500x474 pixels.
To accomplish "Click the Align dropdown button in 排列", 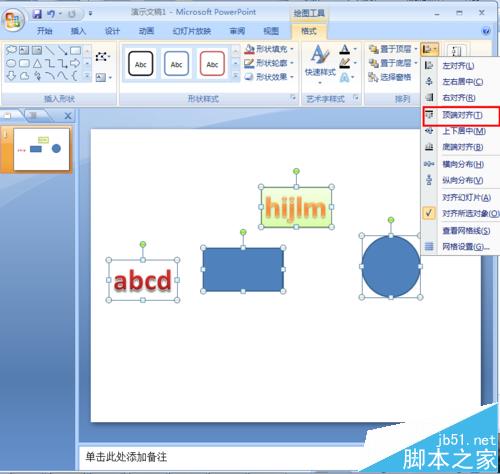I will coord(429,50).
